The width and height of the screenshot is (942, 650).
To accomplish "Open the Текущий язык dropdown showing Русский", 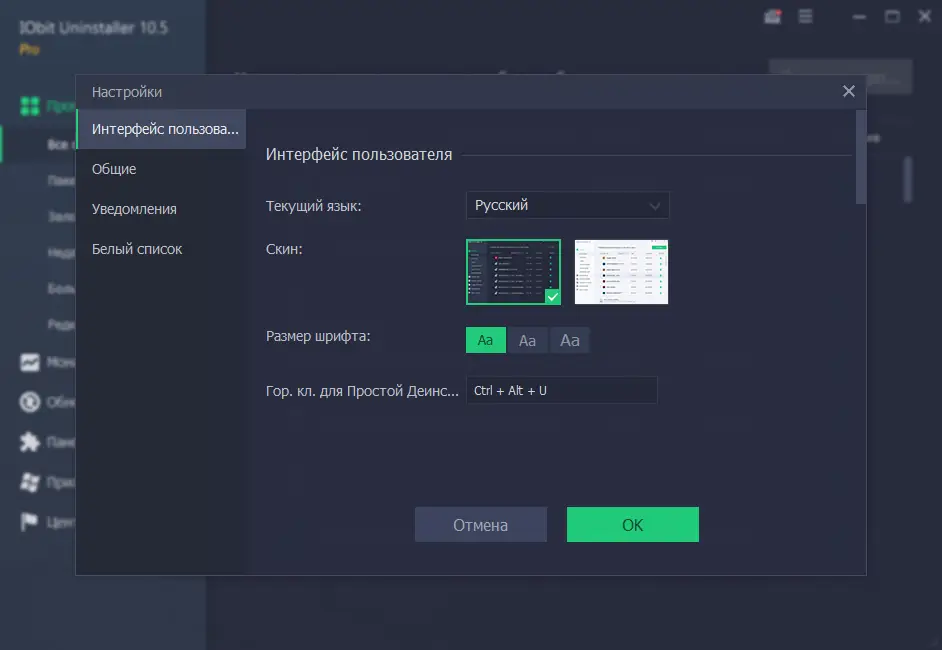I will pyautogui.click(x=567, y=205).
